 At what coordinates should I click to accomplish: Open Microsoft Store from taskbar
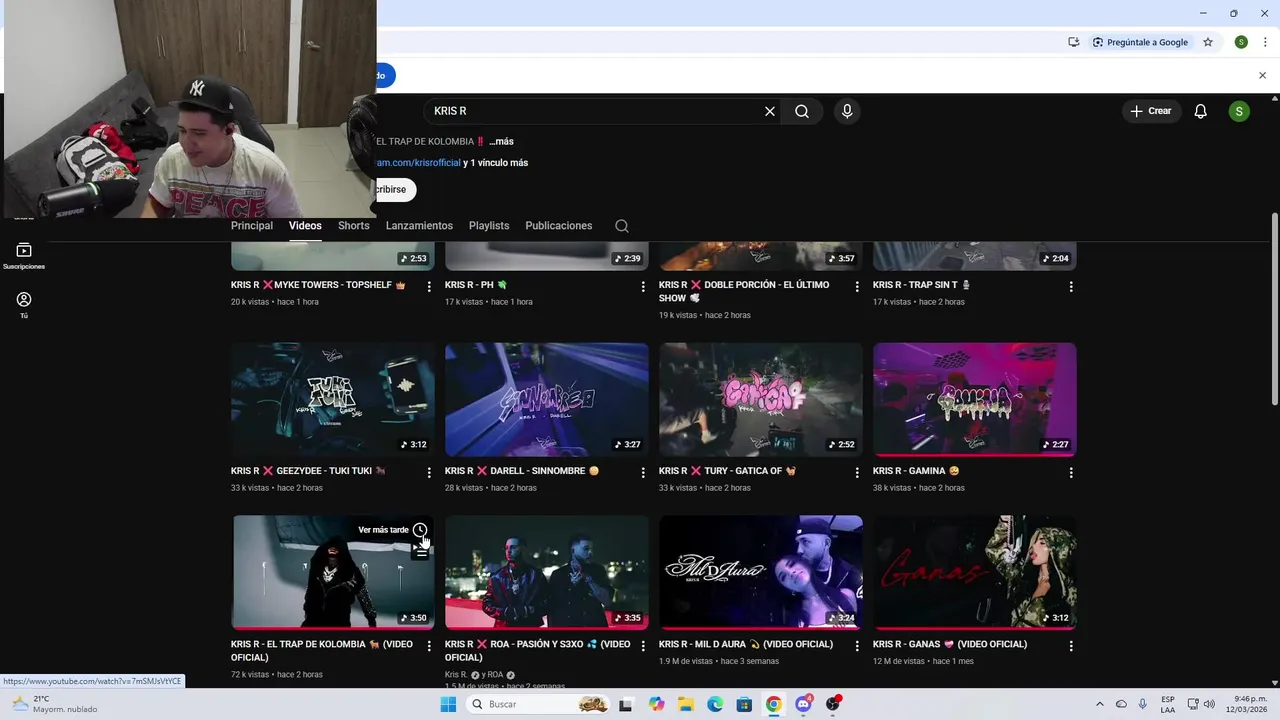pos(744,704)
